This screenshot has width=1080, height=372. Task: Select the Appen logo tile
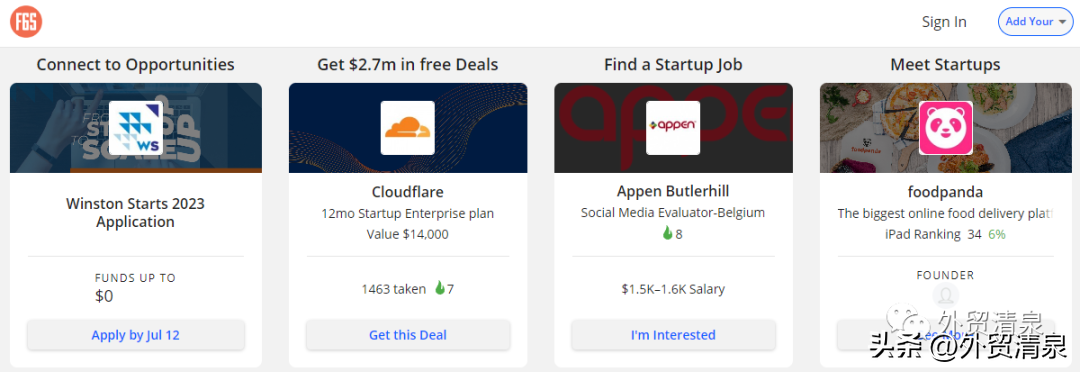coord(673,128)
